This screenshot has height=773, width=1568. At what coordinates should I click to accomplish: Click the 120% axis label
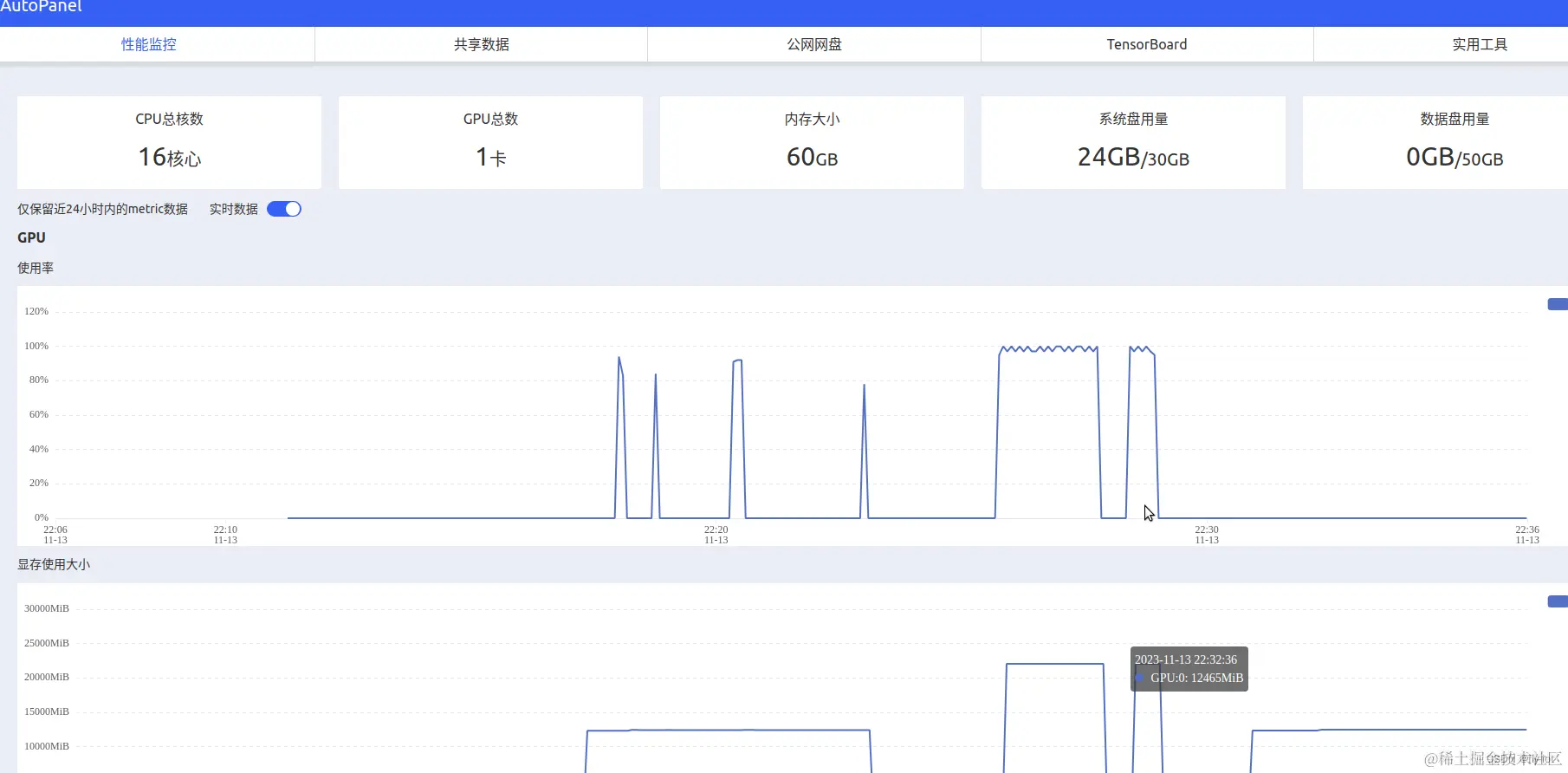pyautogui.click(x=36, y=311)
